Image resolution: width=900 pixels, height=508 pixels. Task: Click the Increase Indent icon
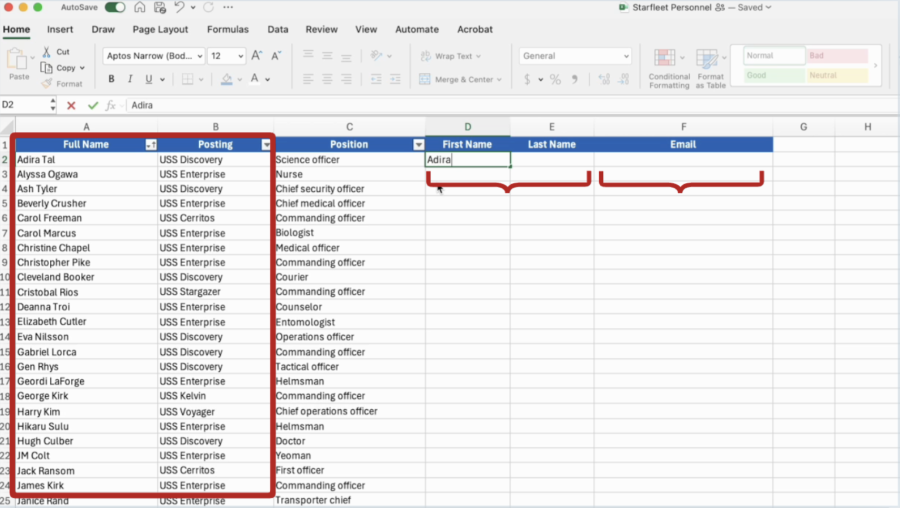tap(395, 79)
